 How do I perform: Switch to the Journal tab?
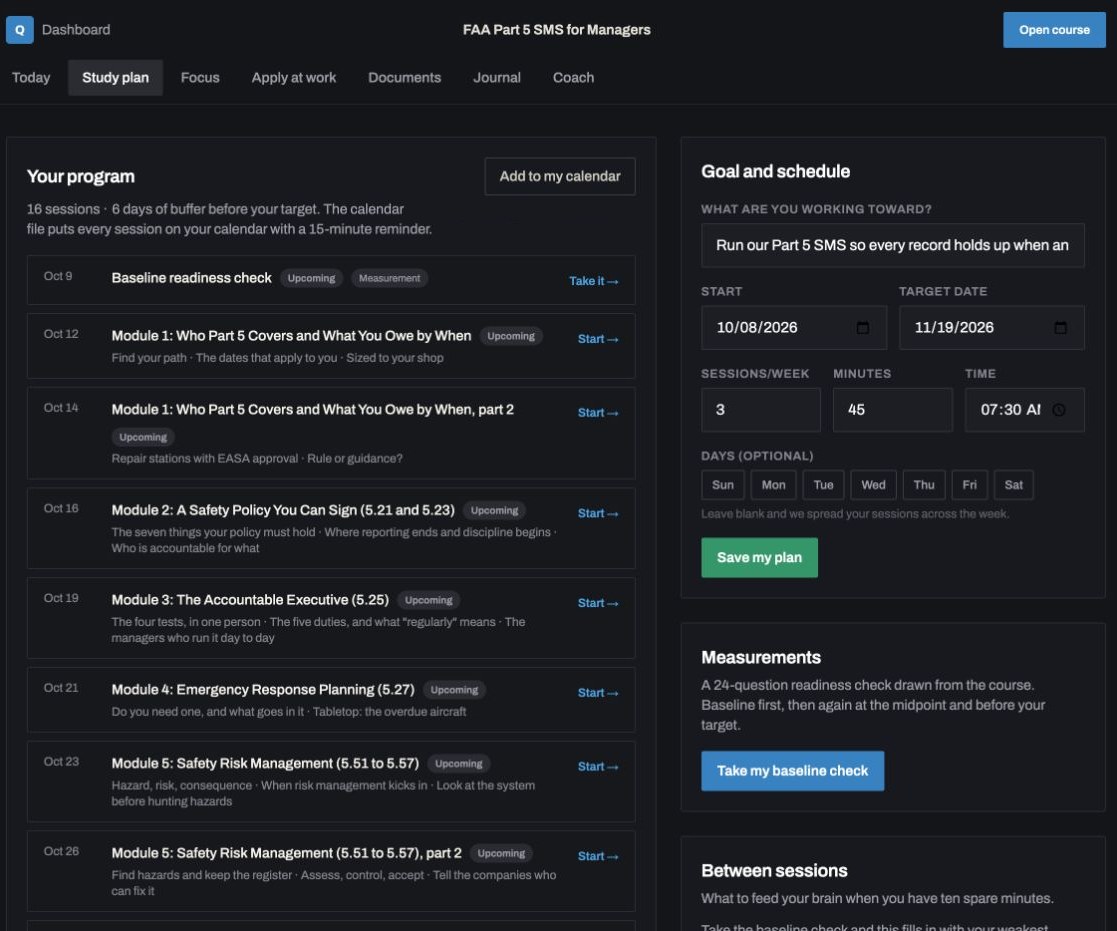point(497,78)
